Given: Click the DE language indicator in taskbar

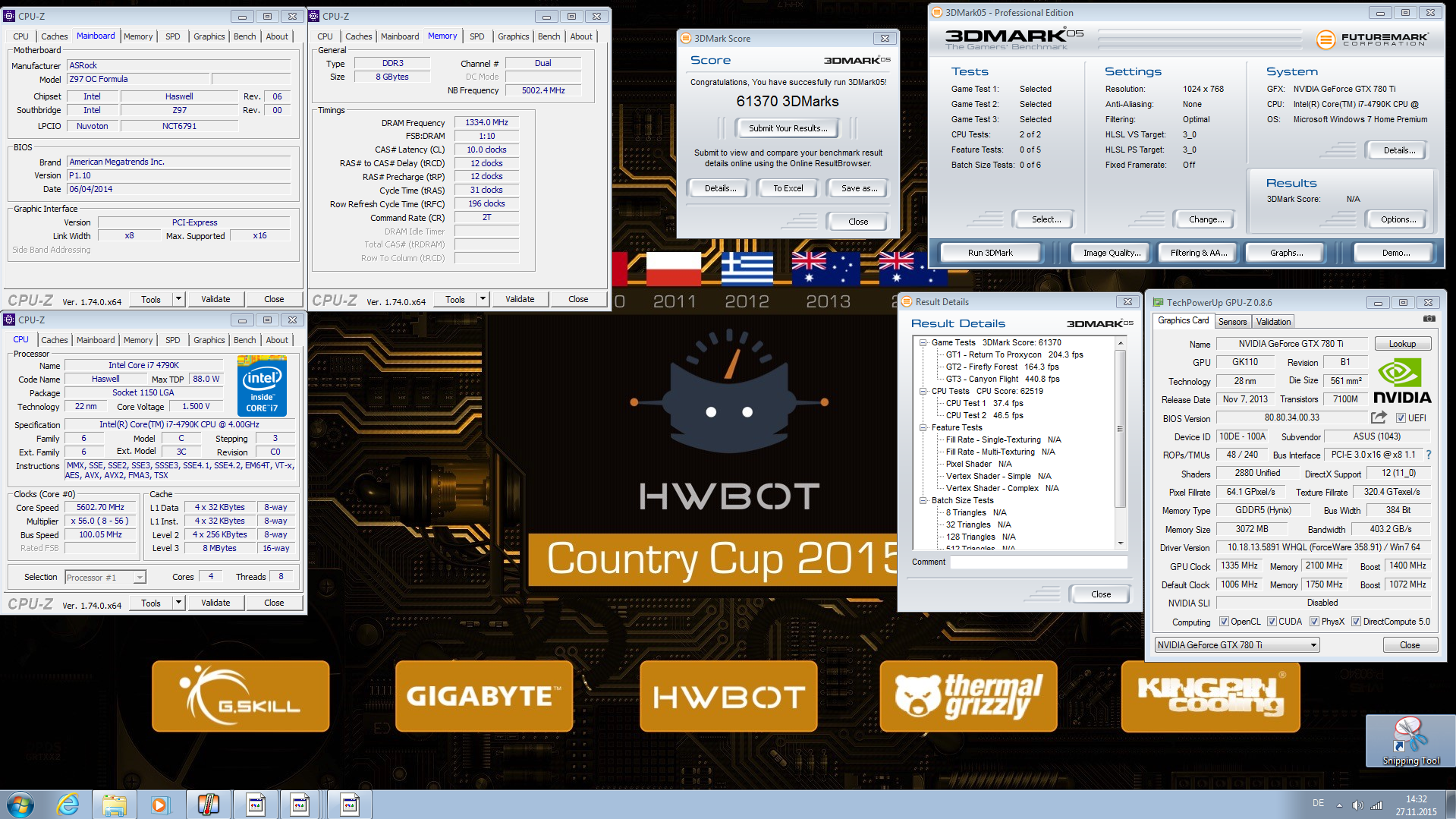Looking at the screenshot, I should [1318, 803].
